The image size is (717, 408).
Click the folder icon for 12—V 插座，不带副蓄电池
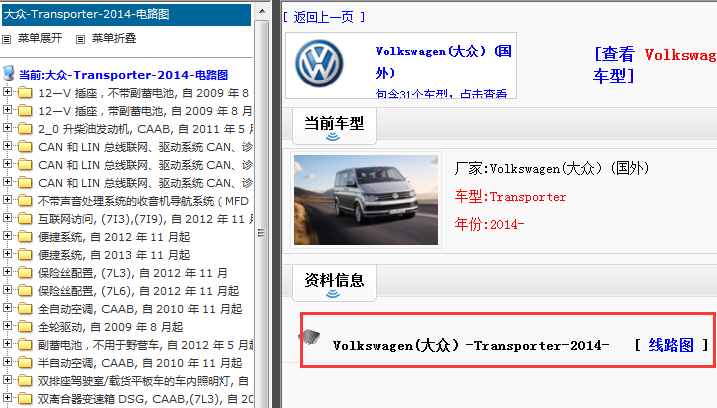[25, 93]
